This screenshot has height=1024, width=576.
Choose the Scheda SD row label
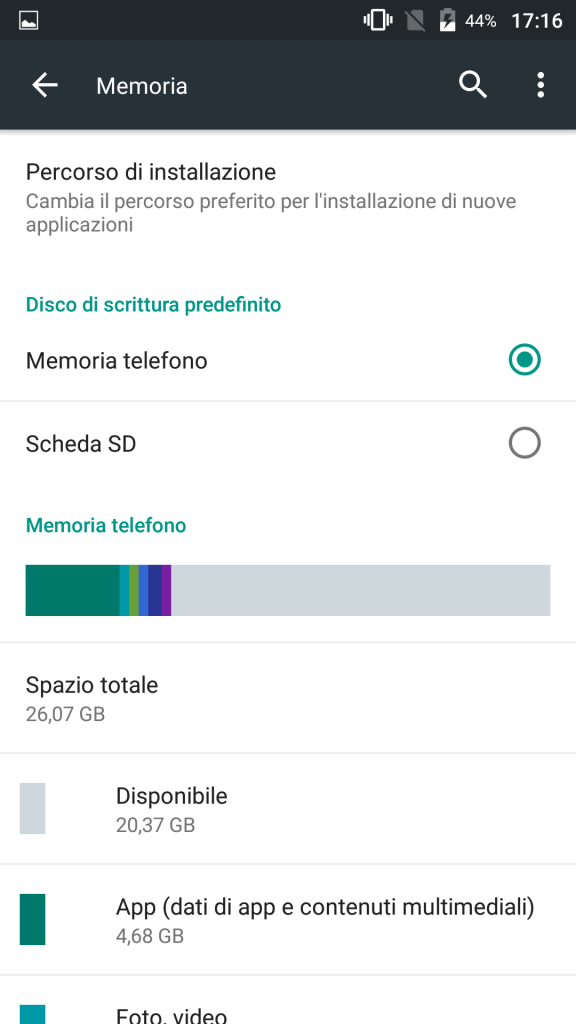coord(81,444)
